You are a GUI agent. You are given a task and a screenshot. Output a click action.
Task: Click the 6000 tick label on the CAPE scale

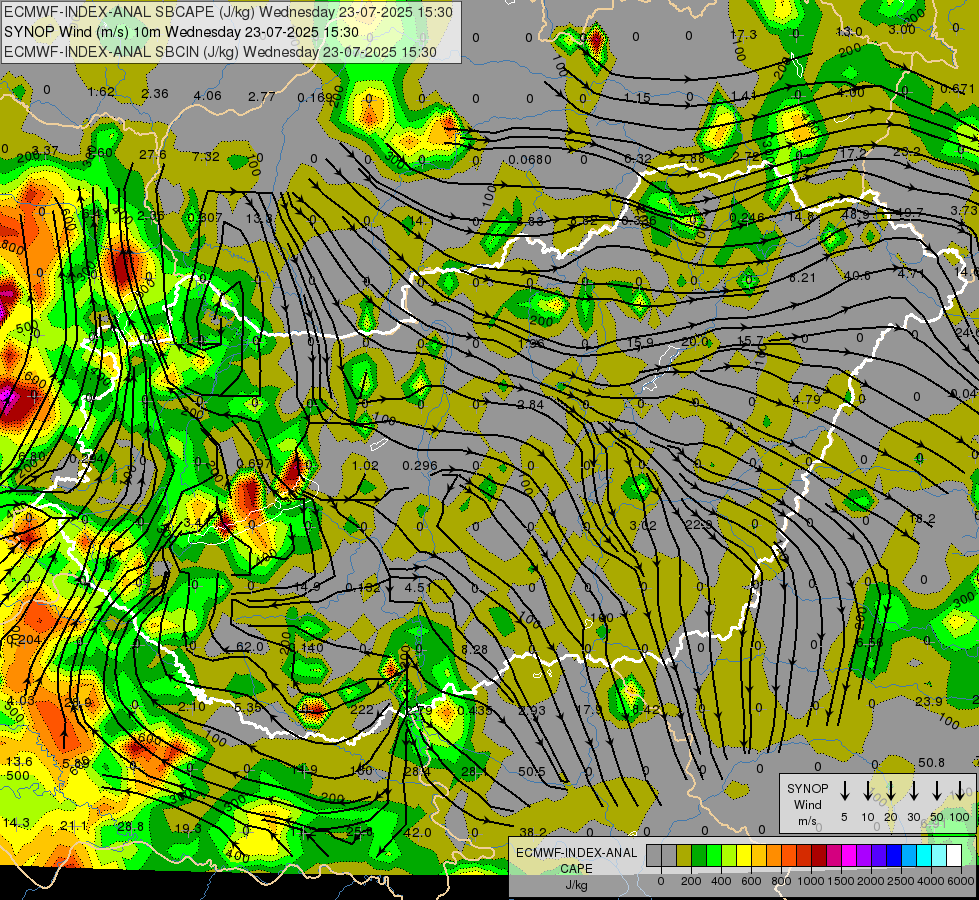pyautogui.click(x=961, y=881)
